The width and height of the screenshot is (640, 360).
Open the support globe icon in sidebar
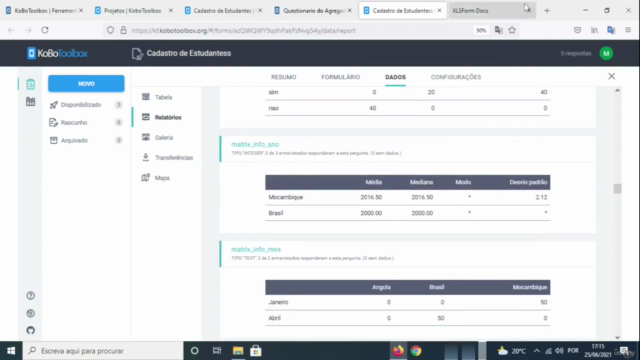coord(31,313)
